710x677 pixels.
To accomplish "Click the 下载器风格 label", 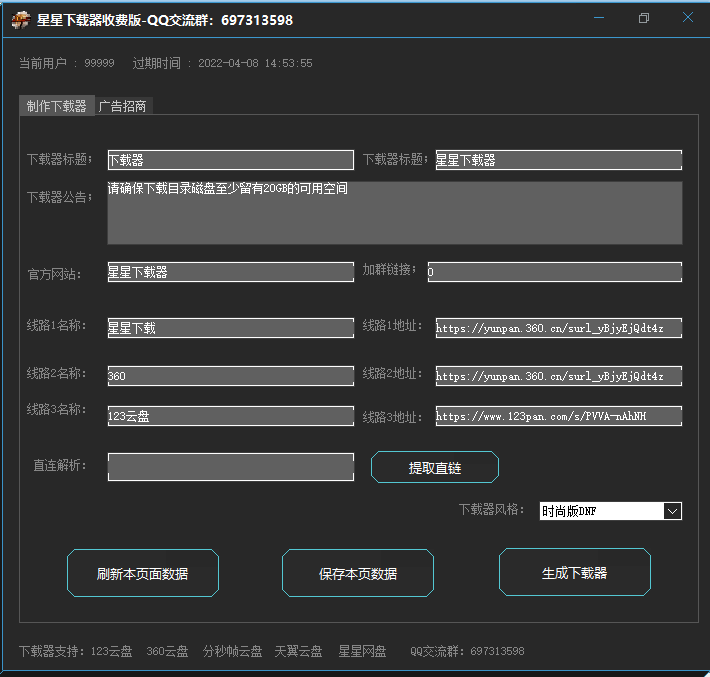I will click(x=492, y=509).
